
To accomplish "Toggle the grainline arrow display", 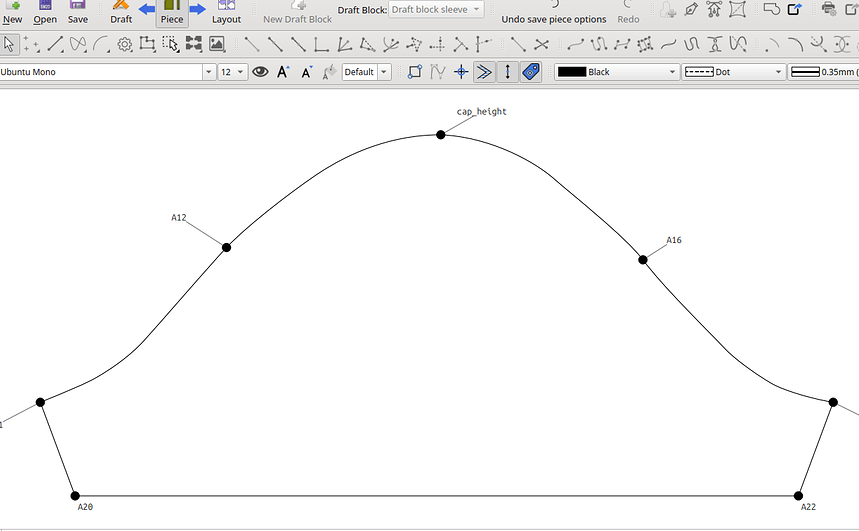I will (507, 72).
